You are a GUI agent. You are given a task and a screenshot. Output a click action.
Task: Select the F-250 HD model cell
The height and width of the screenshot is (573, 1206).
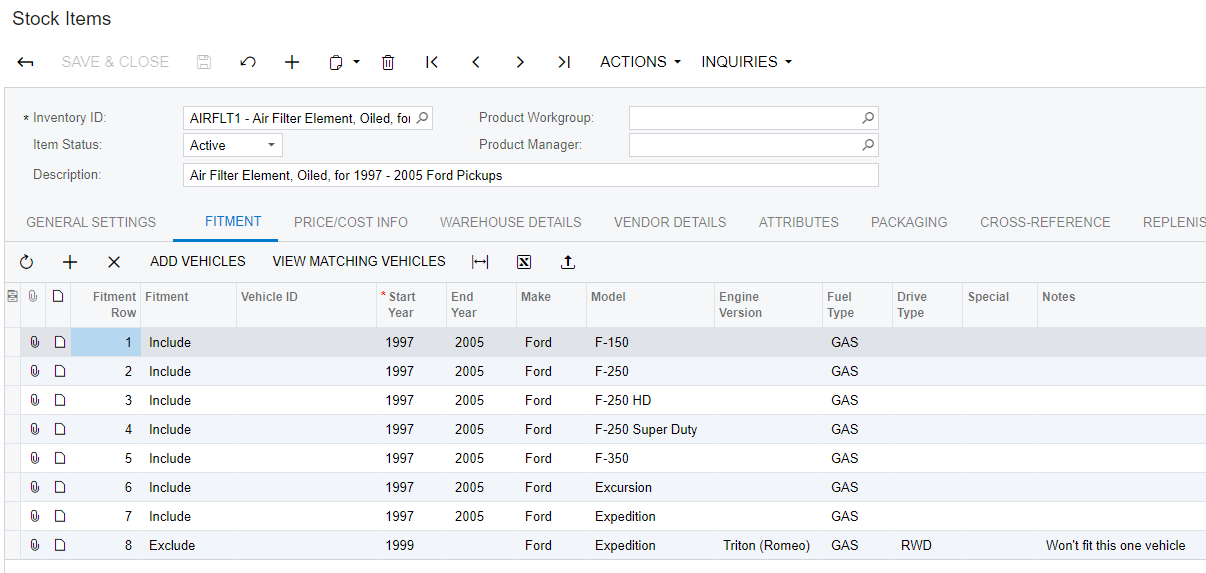click(x=650, y=400)
